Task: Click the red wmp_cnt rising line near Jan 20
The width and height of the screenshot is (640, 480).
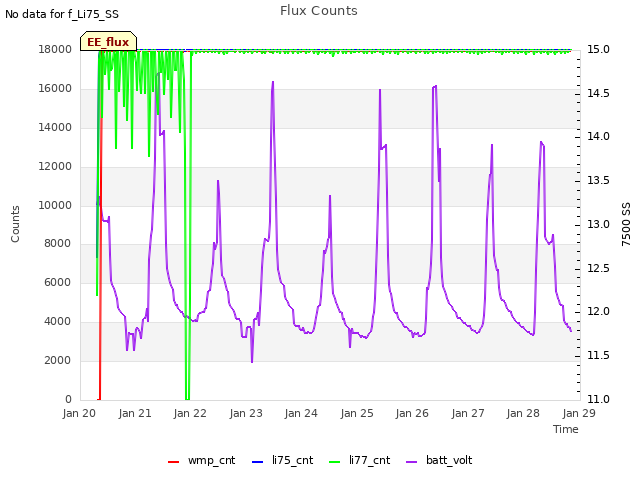Action: [100, 261]
